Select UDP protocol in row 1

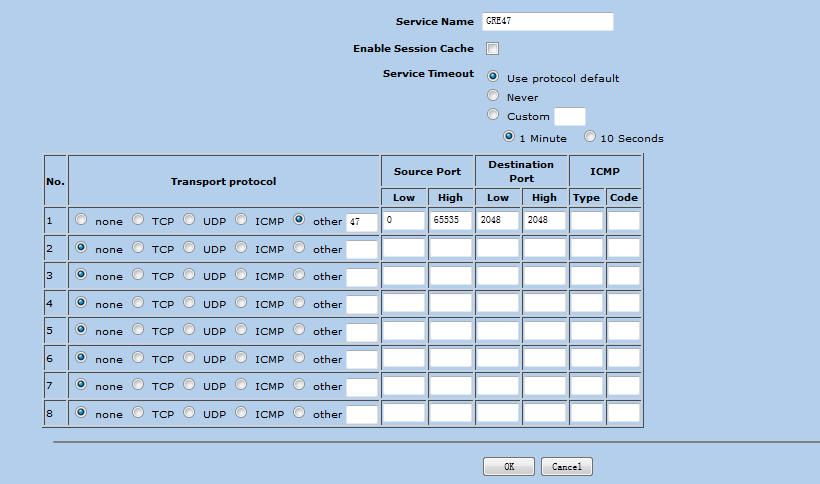[x=189, y=220]
